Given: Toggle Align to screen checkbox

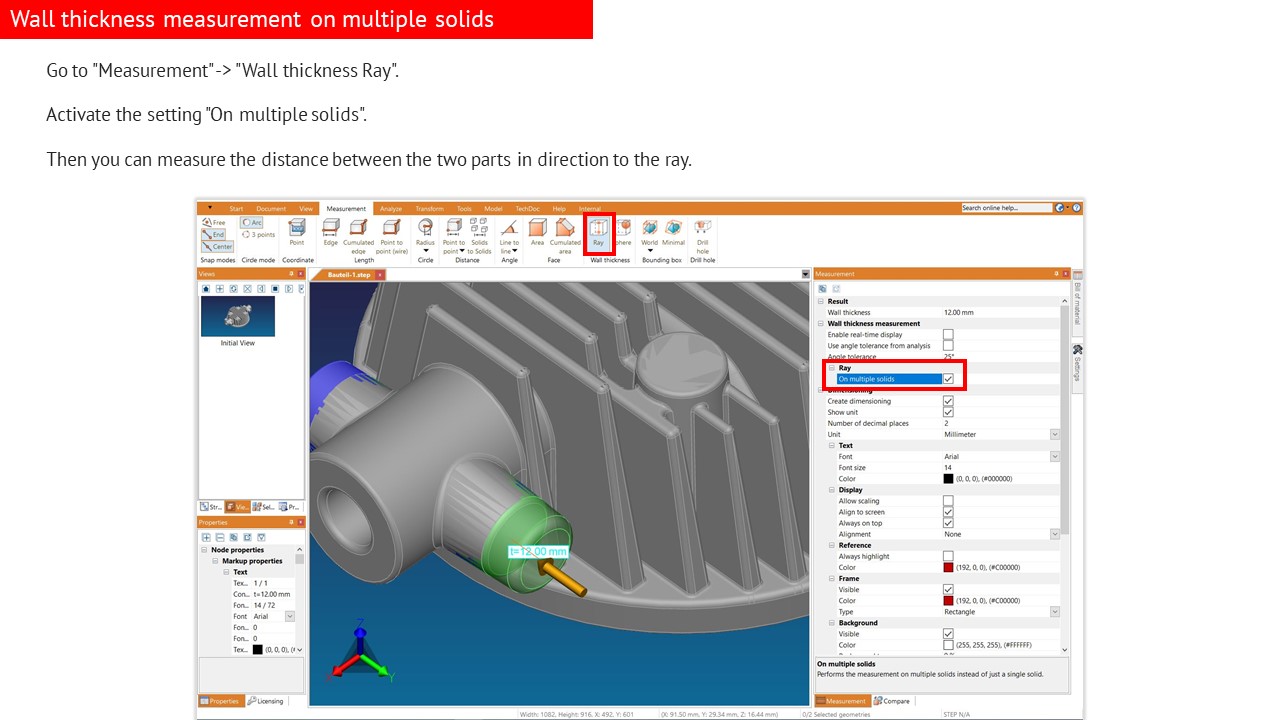Looking at the screenshot, I should [x=948, y=512].
